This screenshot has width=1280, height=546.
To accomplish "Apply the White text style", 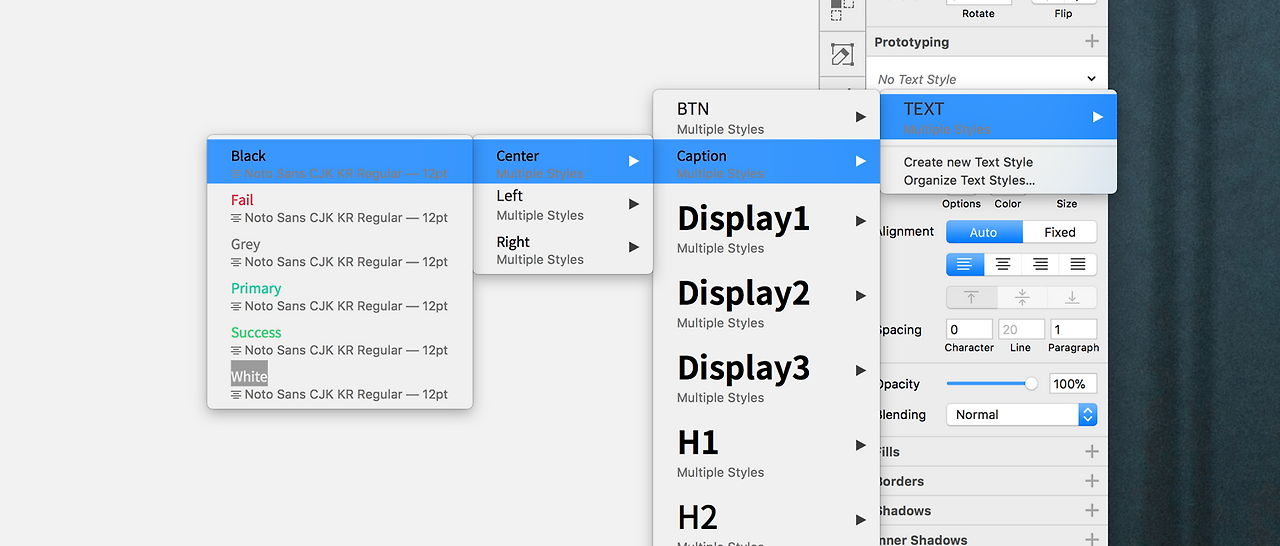I will point(340,383).
